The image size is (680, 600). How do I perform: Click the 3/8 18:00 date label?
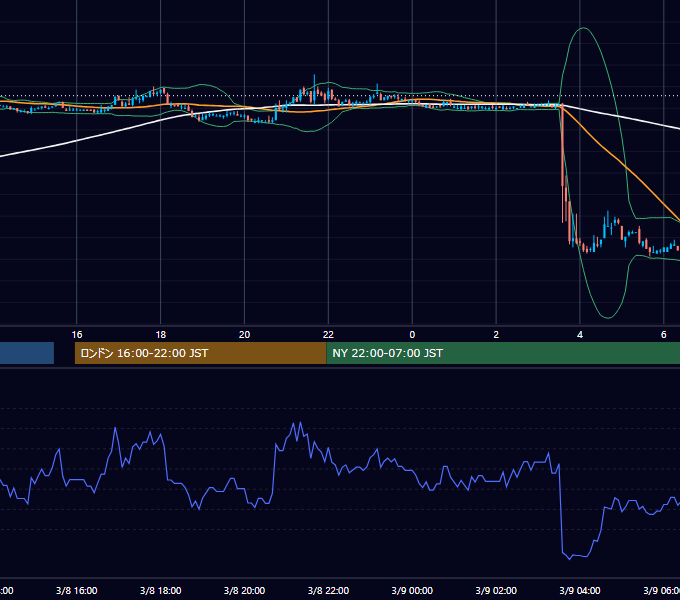coord(160,590)
